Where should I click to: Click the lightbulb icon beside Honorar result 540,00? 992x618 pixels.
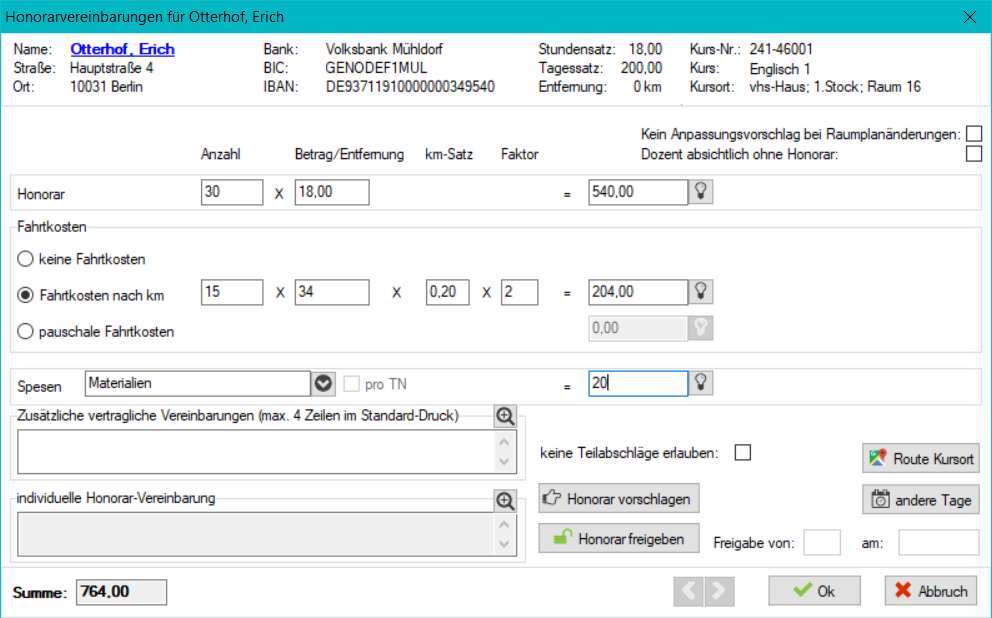[701, 192]
